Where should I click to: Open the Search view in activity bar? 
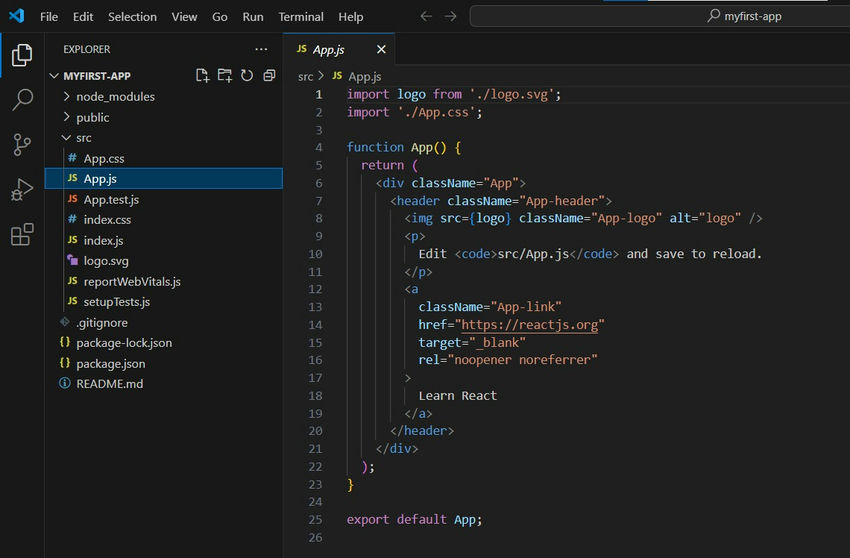21,100
